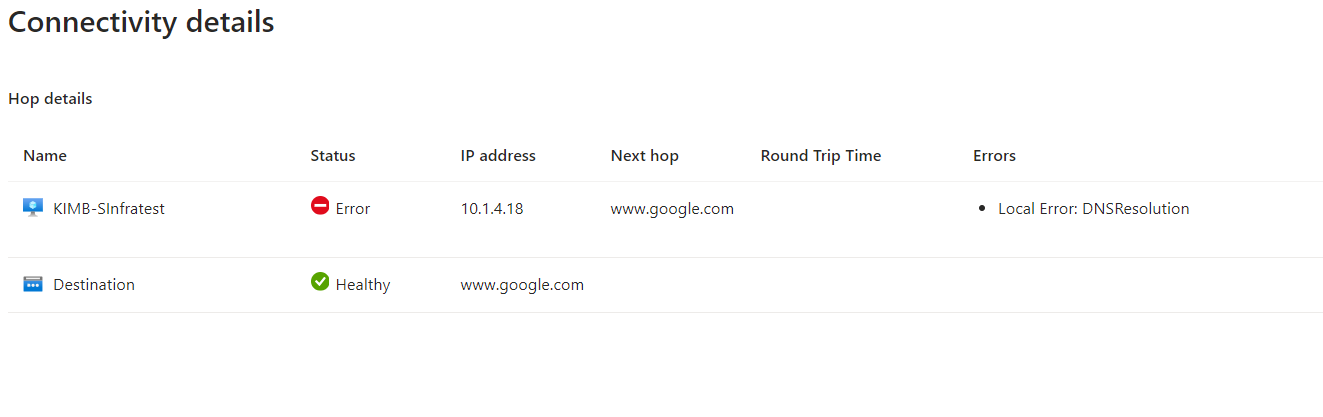Viewport: 1323px width, 417px height.
Task: Select the Destination hop name
Action: point(94,285)
